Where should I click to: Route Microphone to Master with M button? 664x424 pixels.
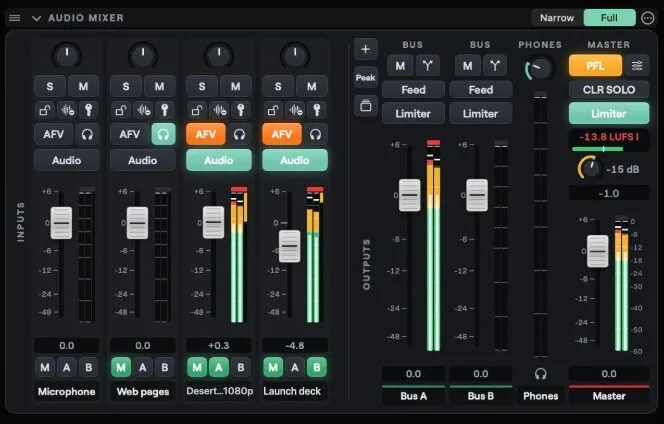coord(45,367)
